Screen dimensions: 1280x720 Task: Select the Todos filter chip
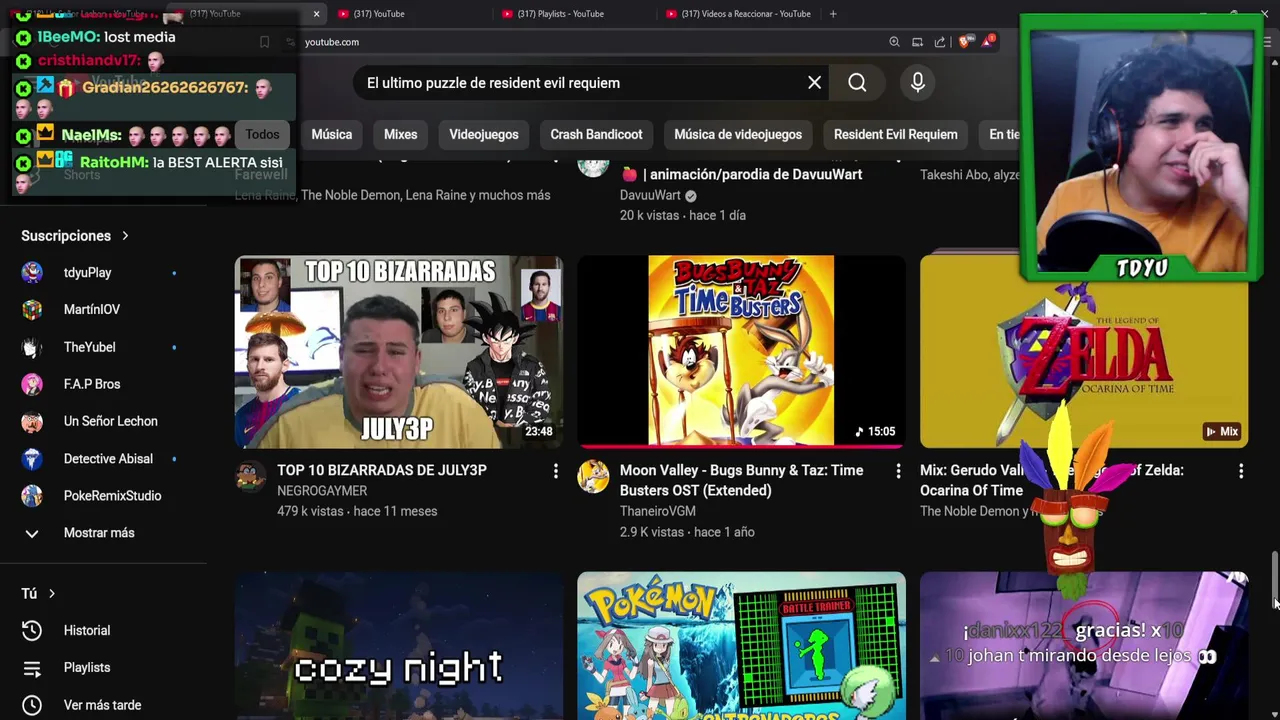[262, 135]
